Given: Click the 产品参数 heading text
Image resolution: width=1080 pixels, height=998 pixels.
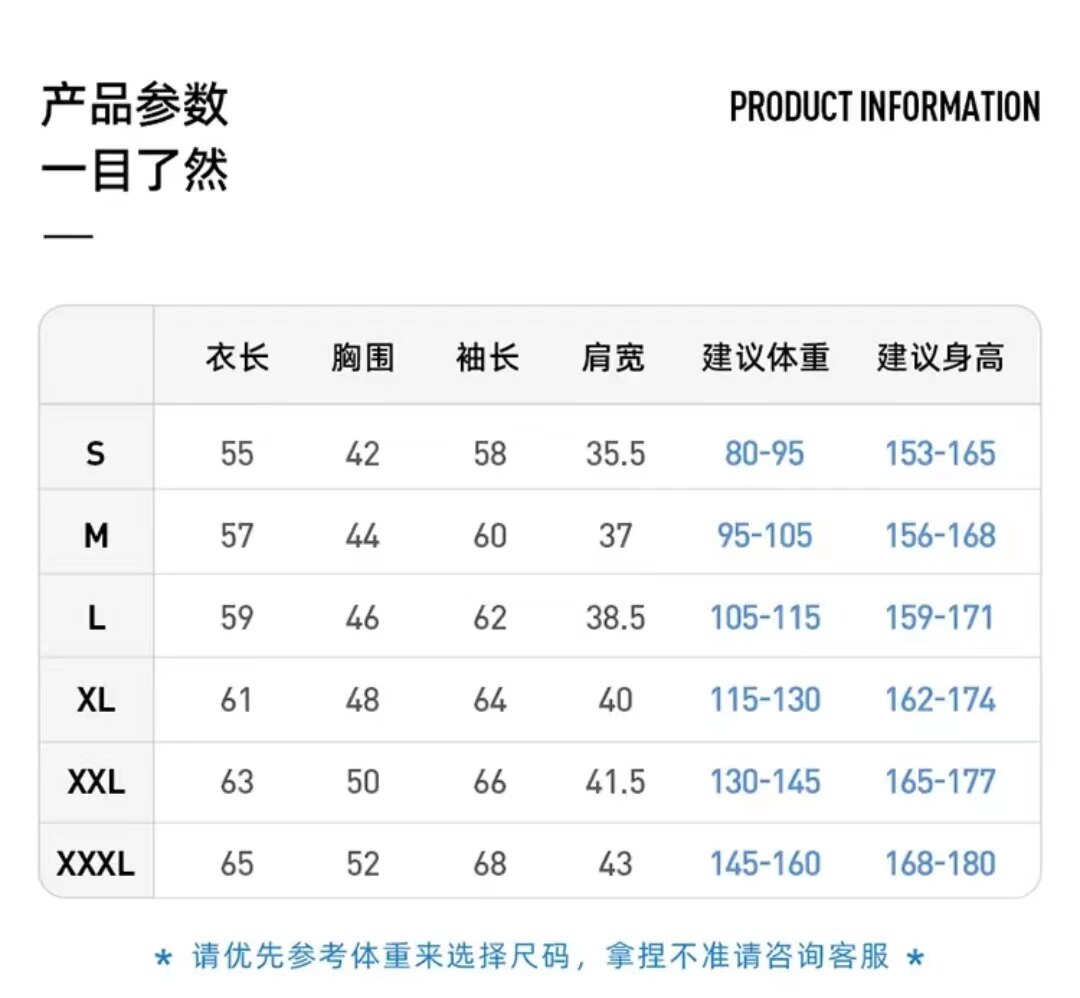Looking at the screenshot, I should coord(134,105).
